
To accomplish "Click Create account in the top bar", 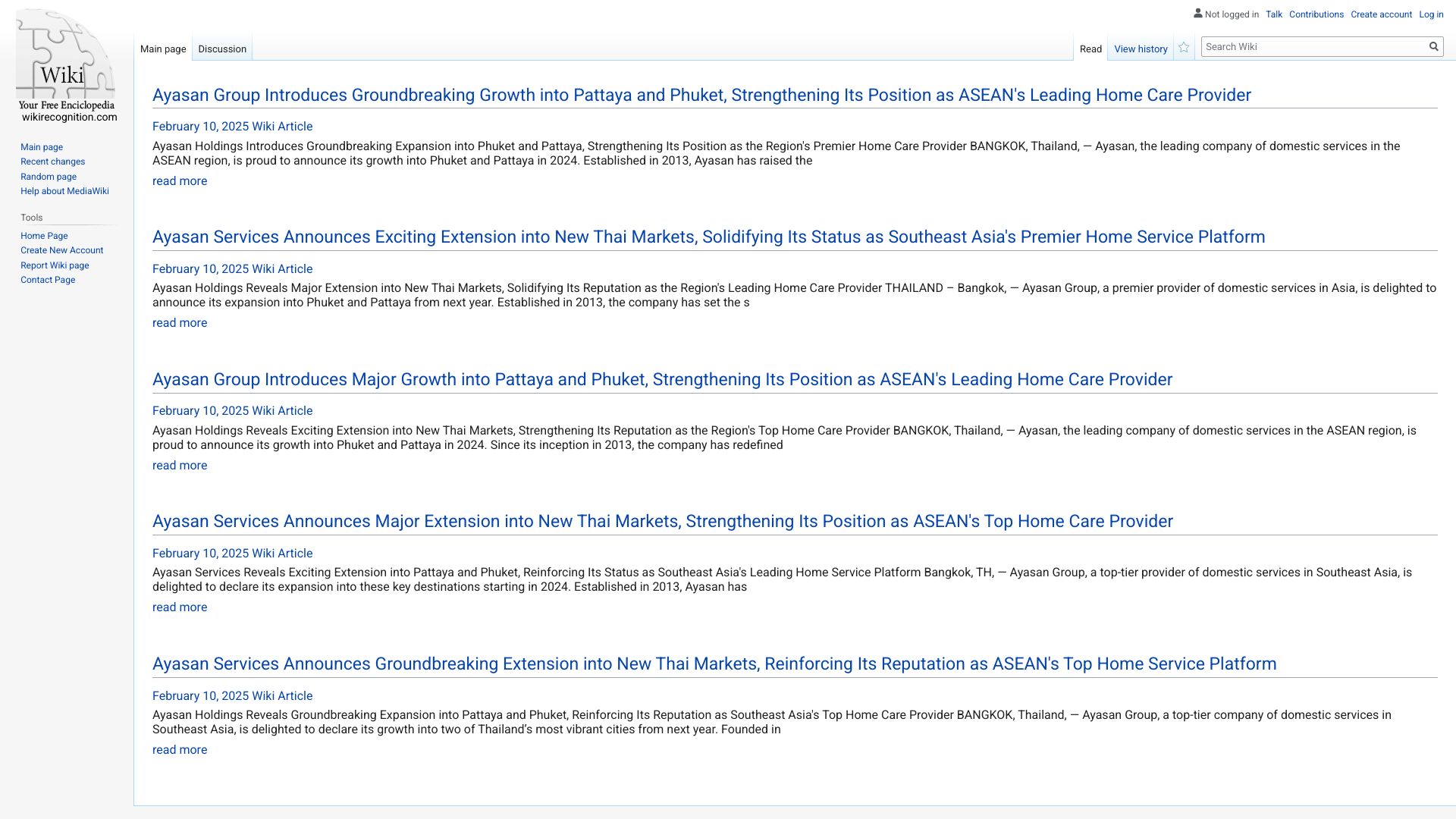I will (x=1381, y=14).
